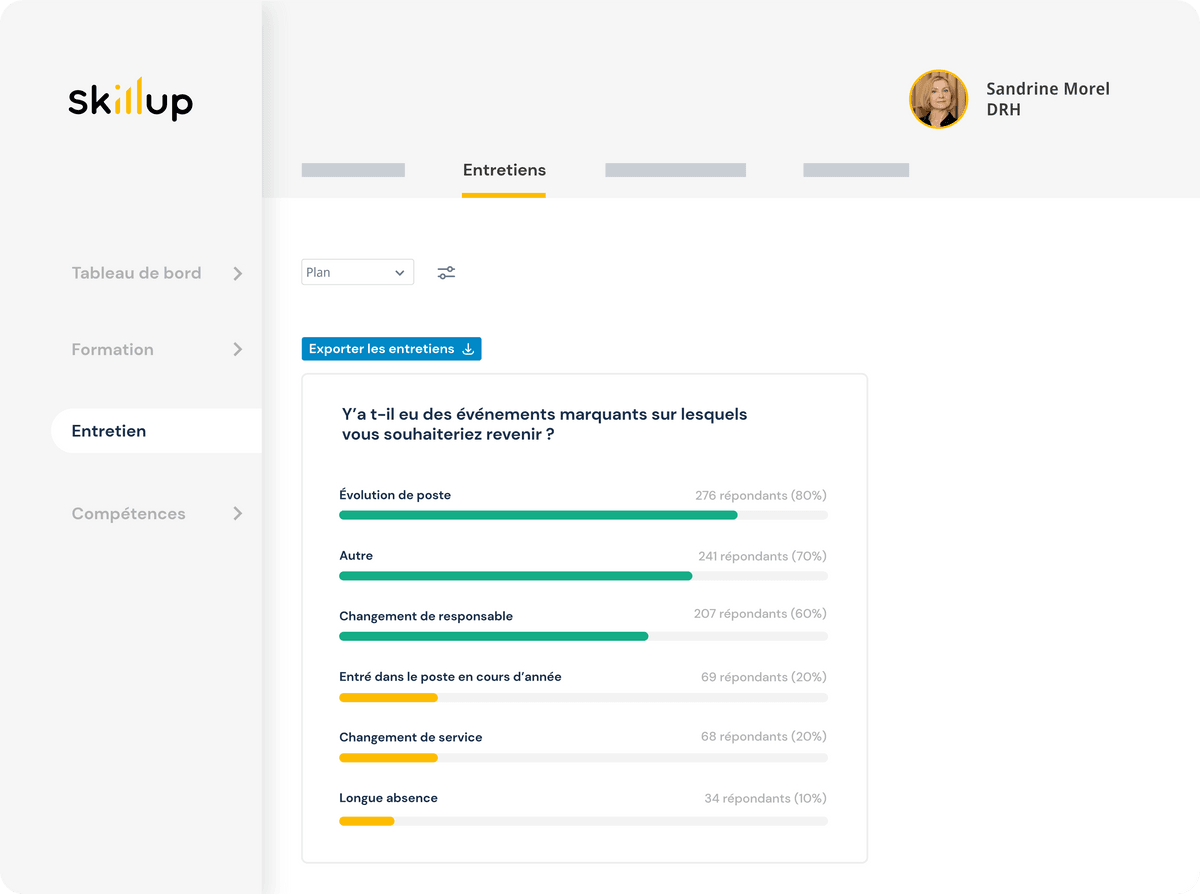The width and height of the screenshot is (1200, 894).
Task: Open Tableau de bord in sidebar
Action: click(x=136, y=273)
